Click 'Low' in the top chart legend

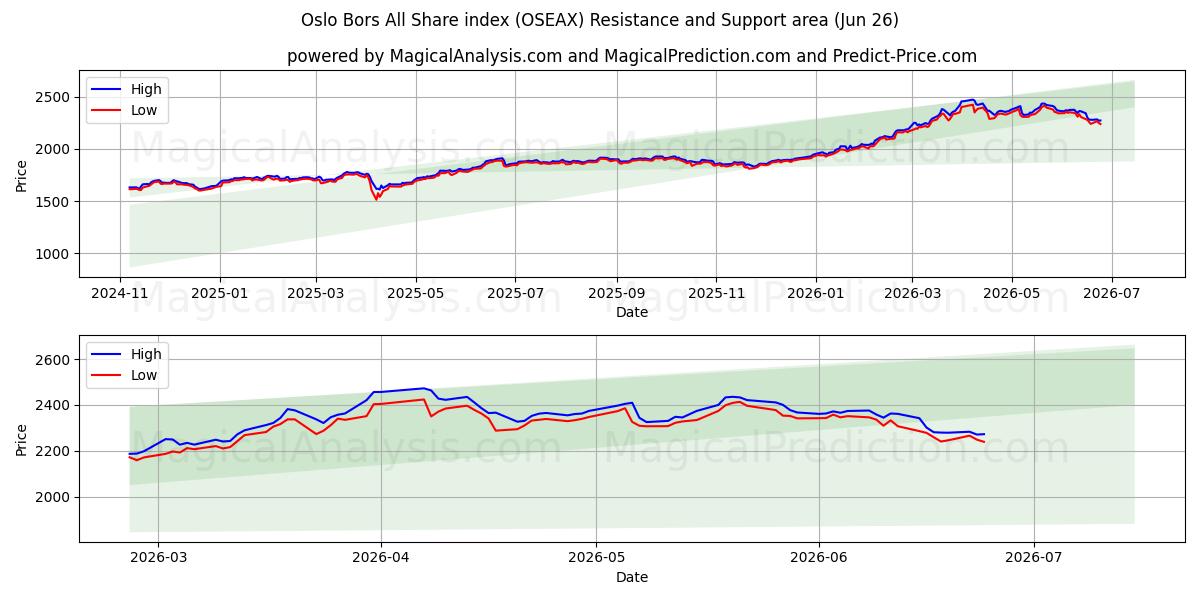pyautogui.click(x=144, y=110)
